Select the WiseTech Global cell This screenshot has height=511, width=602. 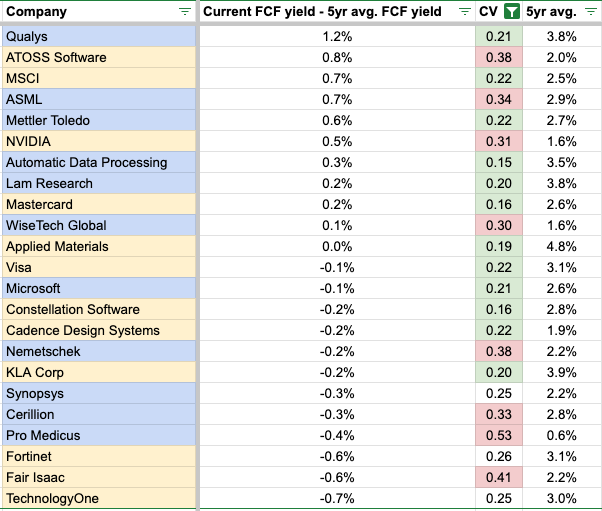click(99, 225)
